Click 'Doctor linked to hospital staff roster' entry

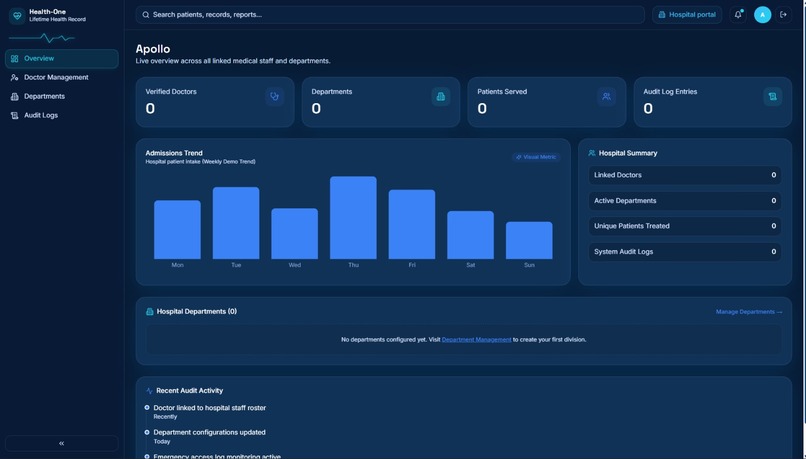point(210,408)
